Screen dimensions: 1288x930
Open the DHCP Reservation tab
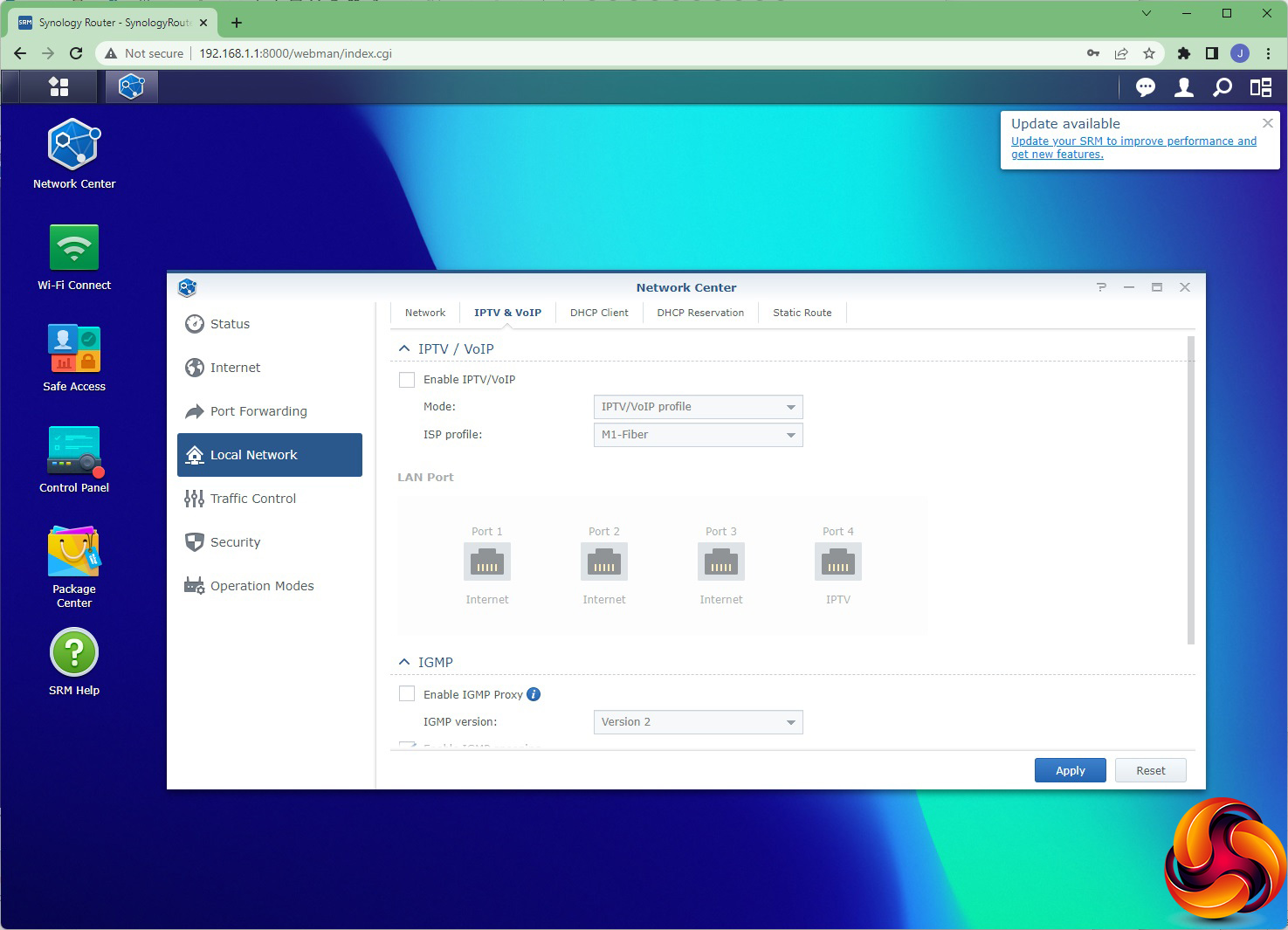(x=700, y=313)
